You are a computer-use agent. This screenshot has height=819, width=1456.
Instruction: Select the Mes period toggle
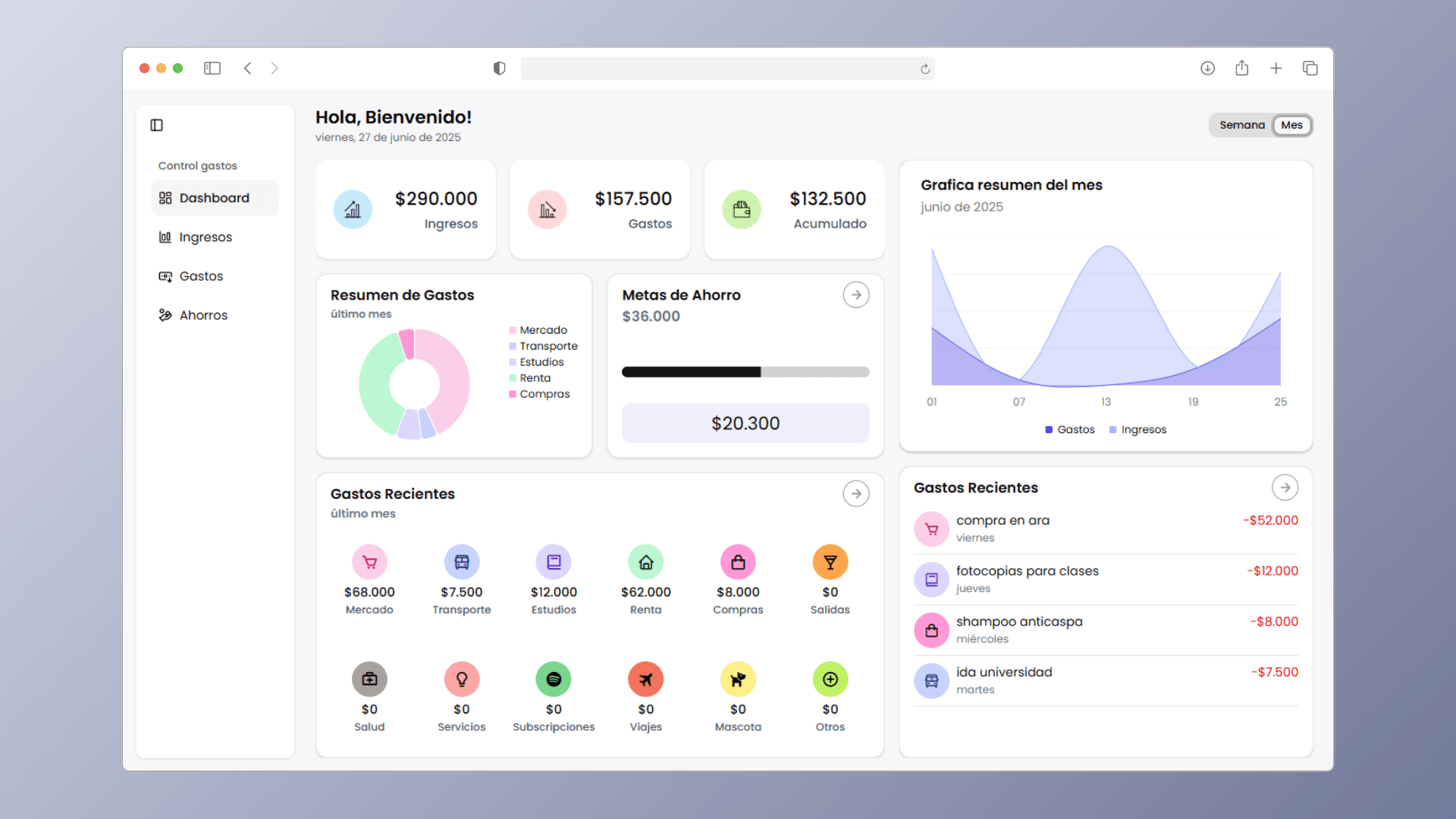coord(1292,125)
